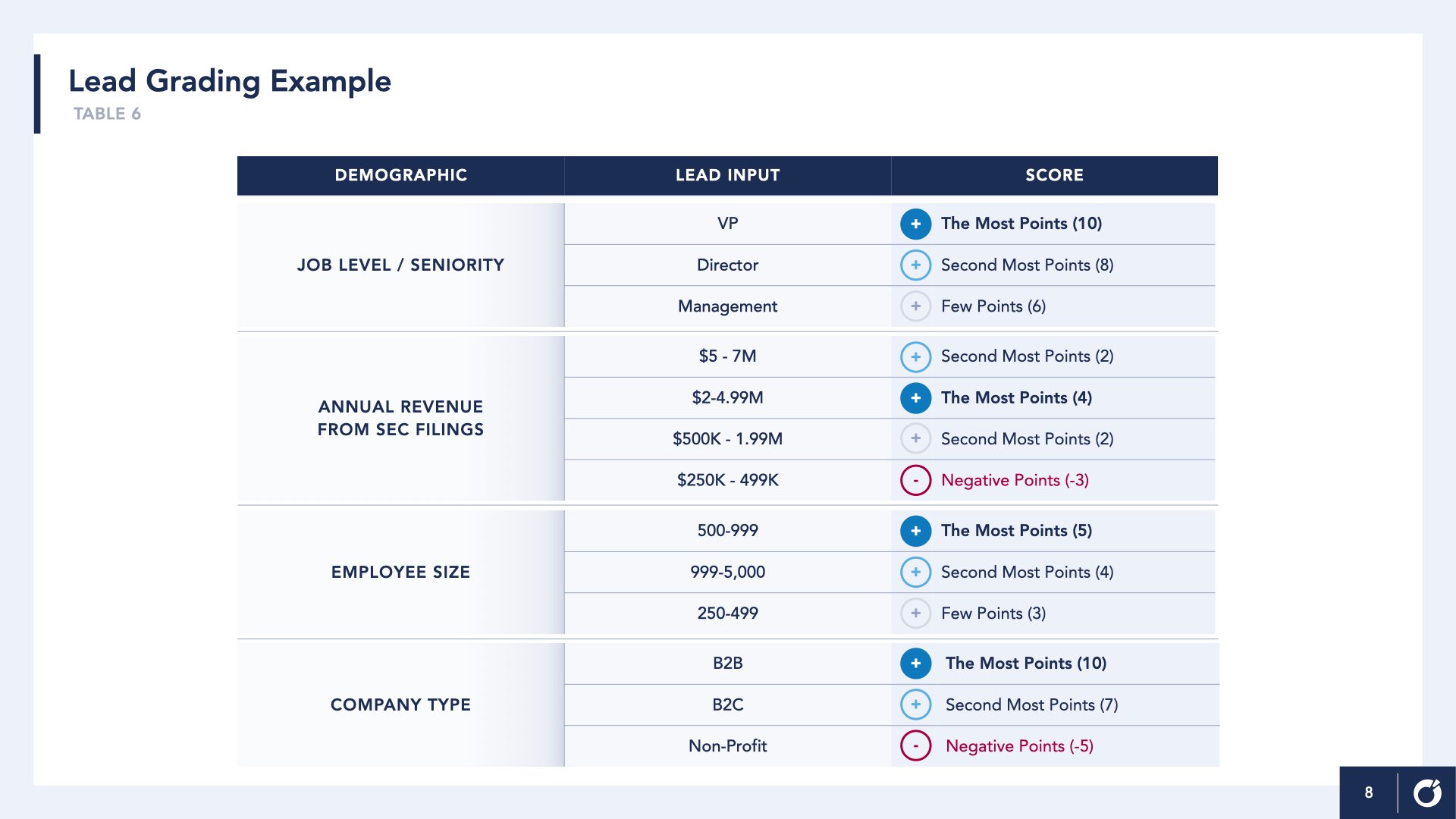Click the page number 8 in the footer
The image size is (1456, 819).
(x=1369, y=792)
